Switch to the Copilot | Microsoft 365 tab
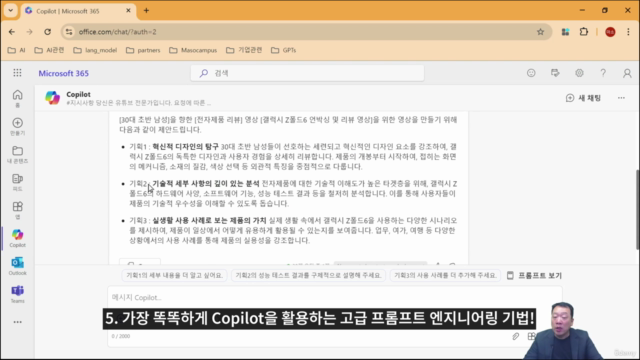 (67, 11)
